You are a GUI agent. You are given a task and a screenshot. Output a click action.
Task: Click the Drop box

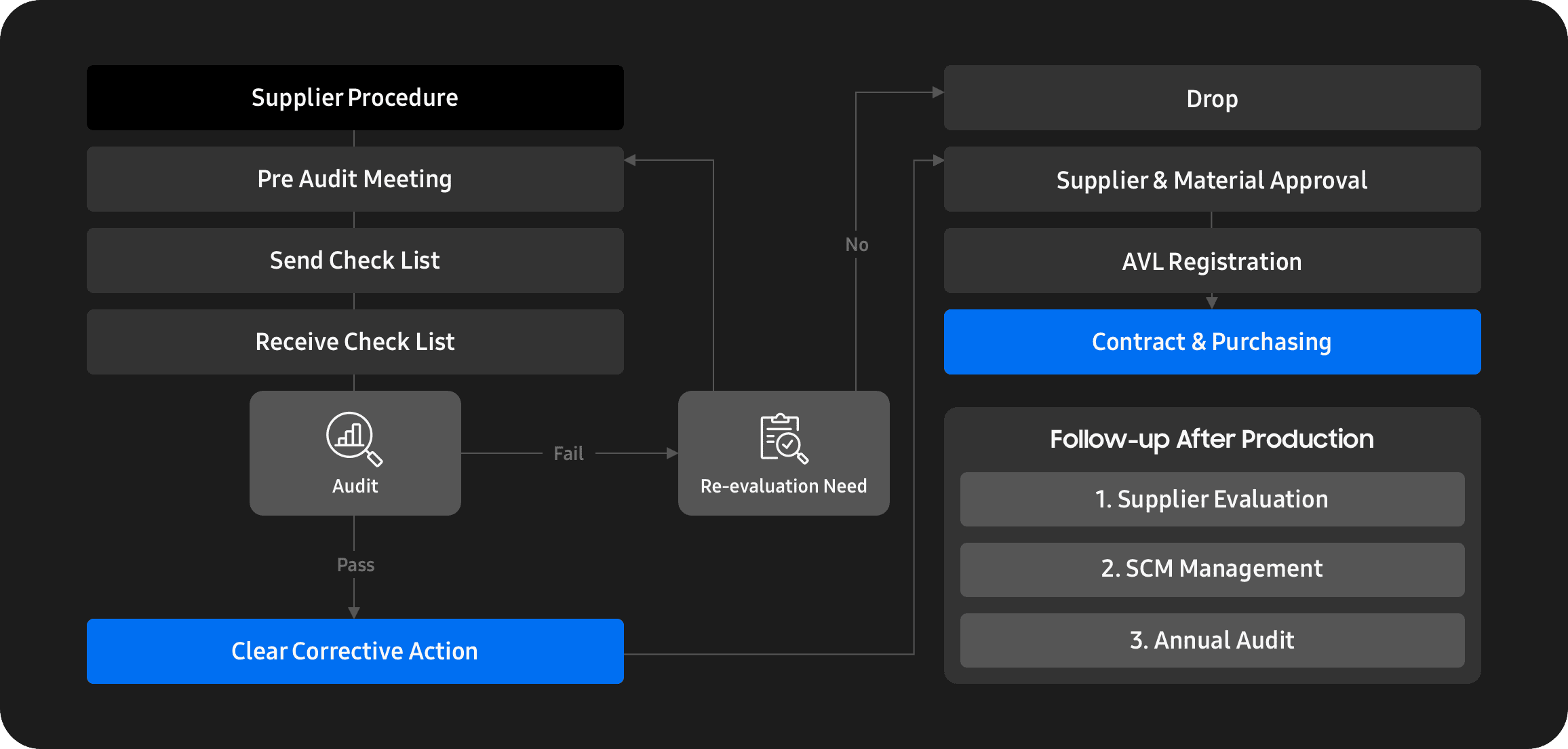tap(1213, 98)
